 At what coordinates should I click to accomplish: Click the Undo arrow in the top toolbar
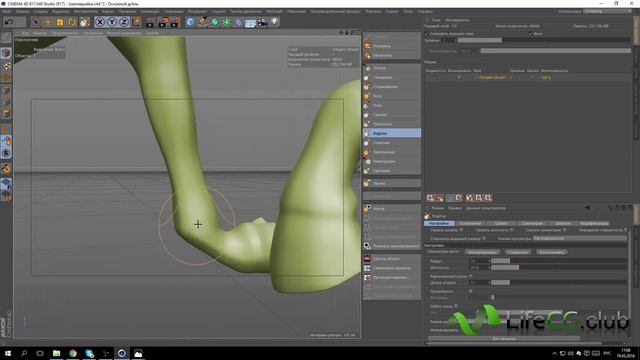pos(9,22)
